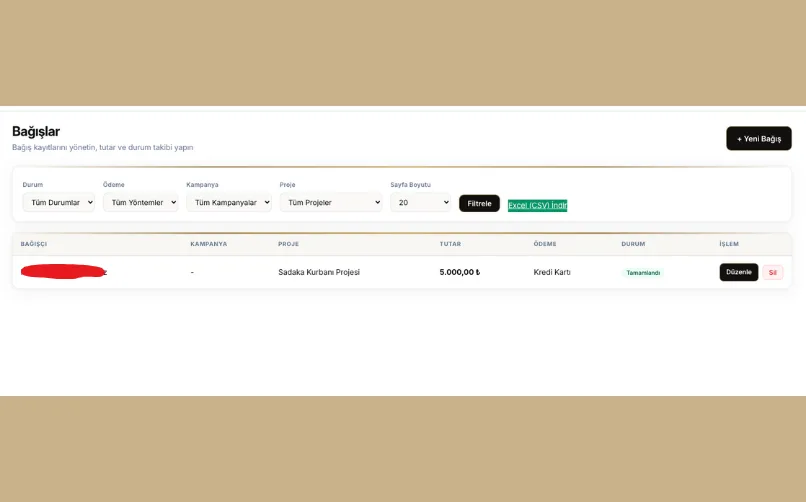Click the + Yeni Bağış button
Viewport: 806px width, 502px height.
pyautogui.click(x=758, y=139)
